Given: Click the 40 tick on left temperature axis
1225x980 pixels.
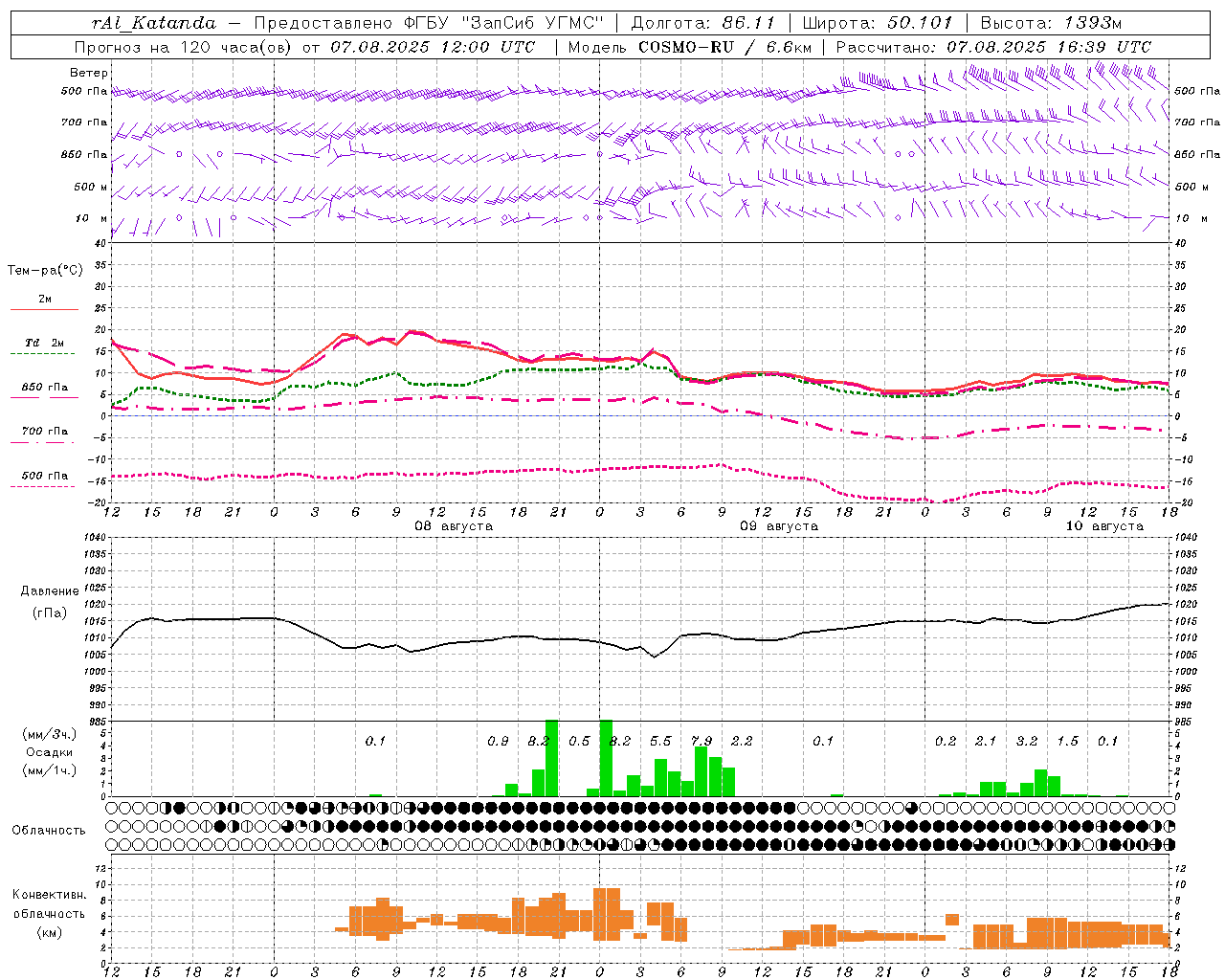Looking at the screenshot, I should (x=102, y=243).
